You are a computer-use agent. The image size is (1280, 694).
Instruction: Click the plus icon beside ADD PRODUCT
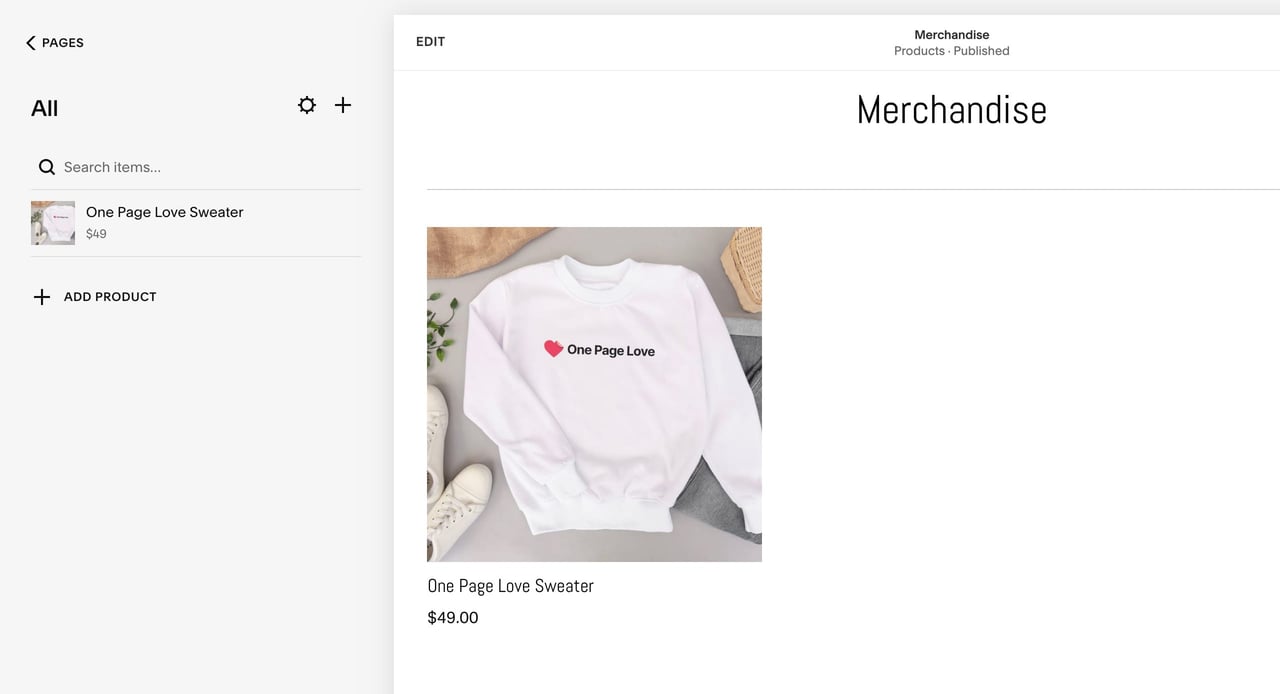click(41, 296)
